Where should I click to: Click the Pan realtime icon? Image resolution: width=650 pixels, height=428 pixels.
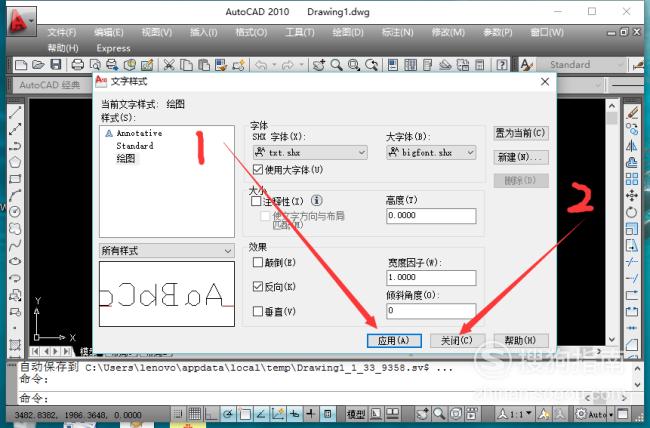click(x=319, y=65)
